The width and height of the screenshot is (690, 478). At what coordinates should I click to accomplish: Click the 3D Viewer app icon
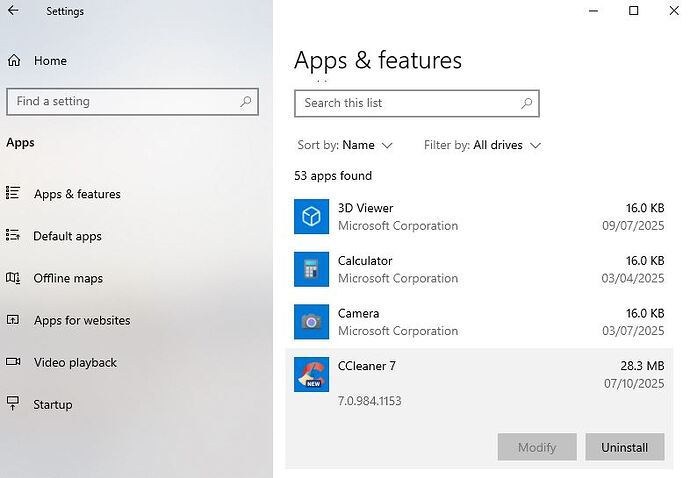point(311,217)
